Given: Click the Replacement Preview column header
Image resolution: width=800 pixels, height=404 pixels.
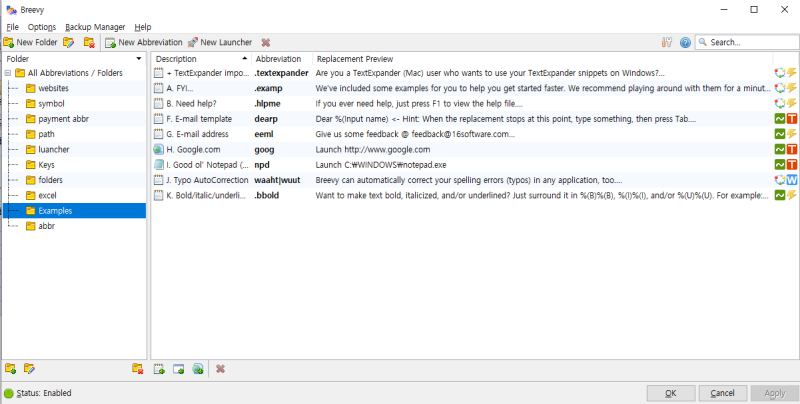Looking at the screenshot, I should [x=543, y=59].
